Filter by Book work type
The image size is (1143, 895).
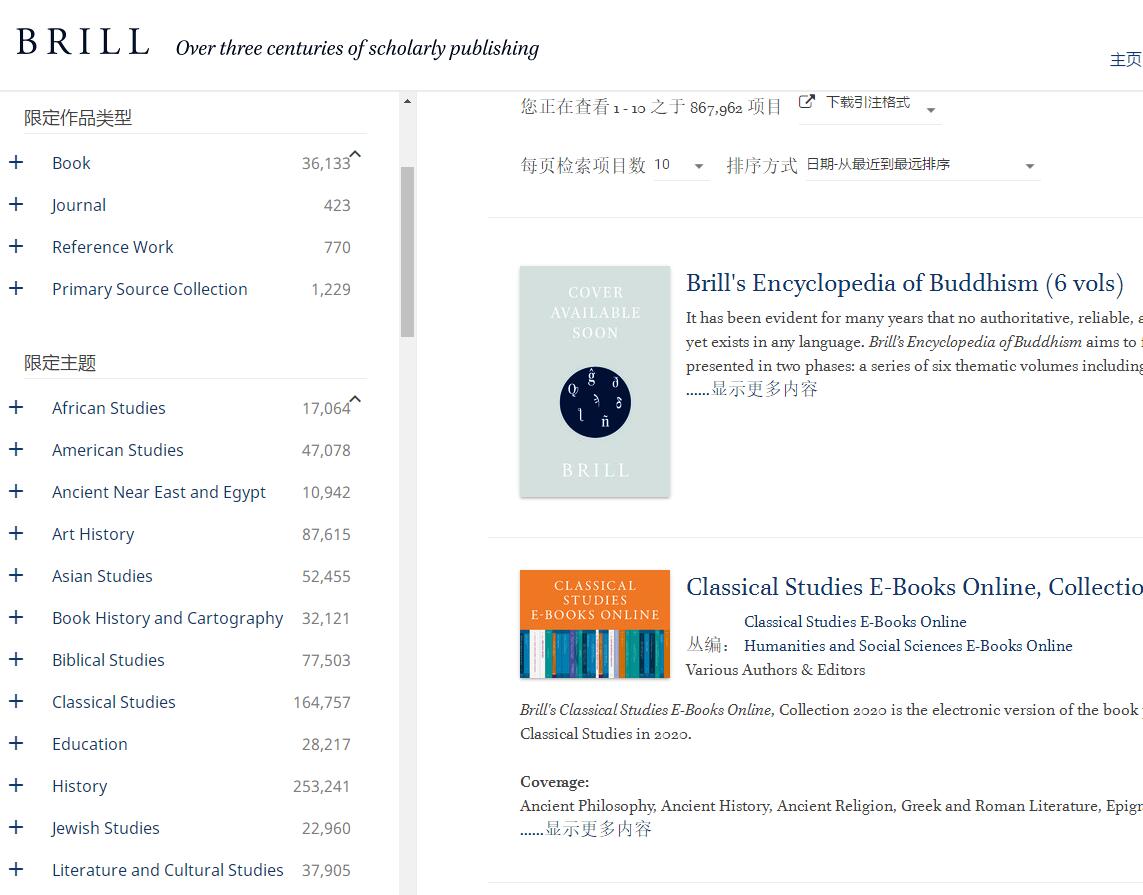71,163
